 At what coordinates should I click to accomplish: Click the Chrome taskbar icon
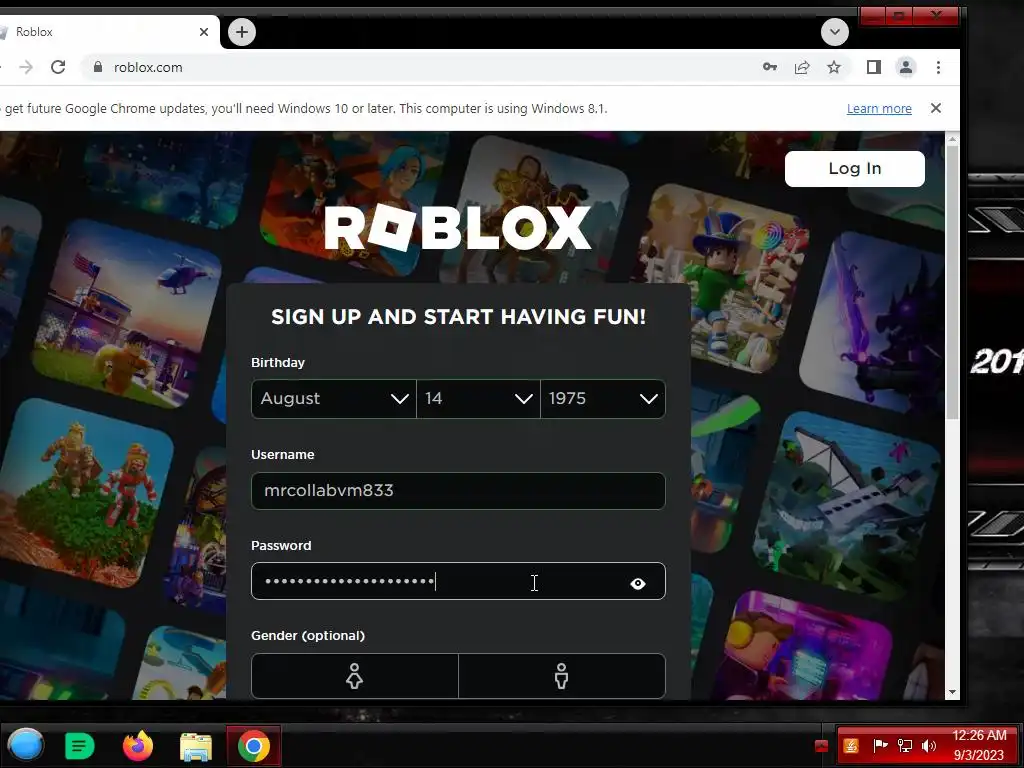pos(253,745)
